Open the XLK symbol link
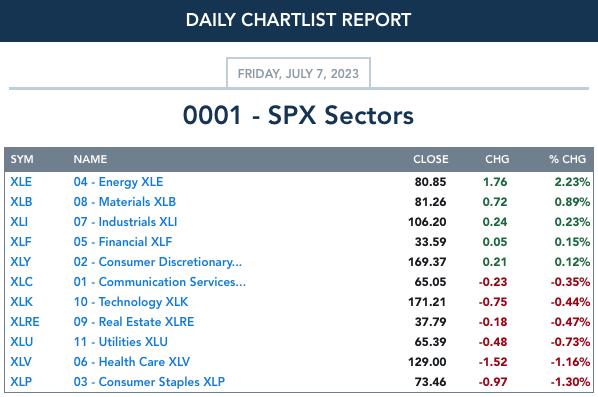This screenshot has width=598, height=397. coord(21,302)
